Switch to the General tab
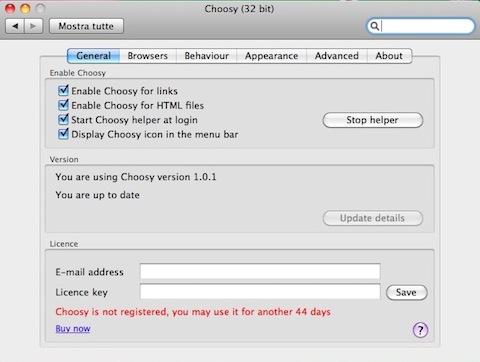Viewport: 480px width, 362px height. coord(93,56)
